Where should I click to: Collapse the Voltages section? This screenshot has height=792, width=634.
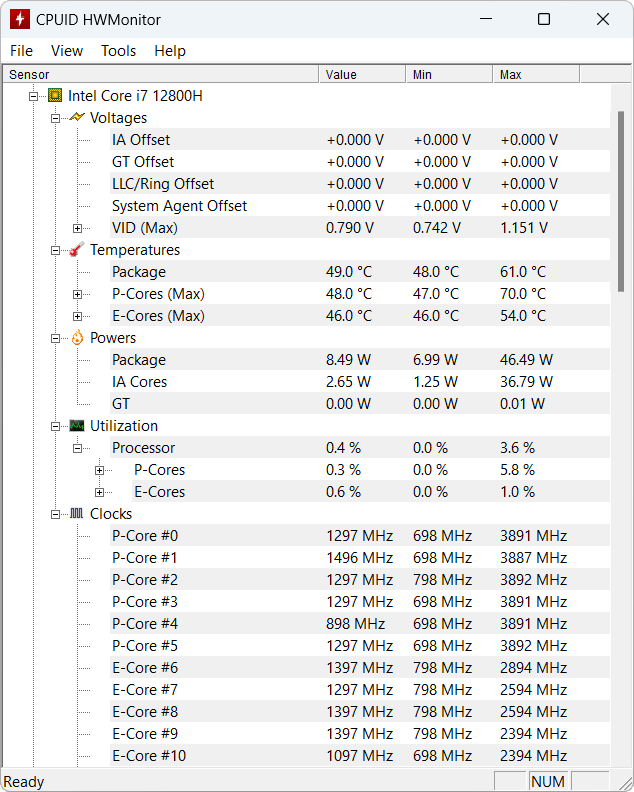(x=56, y=118)
